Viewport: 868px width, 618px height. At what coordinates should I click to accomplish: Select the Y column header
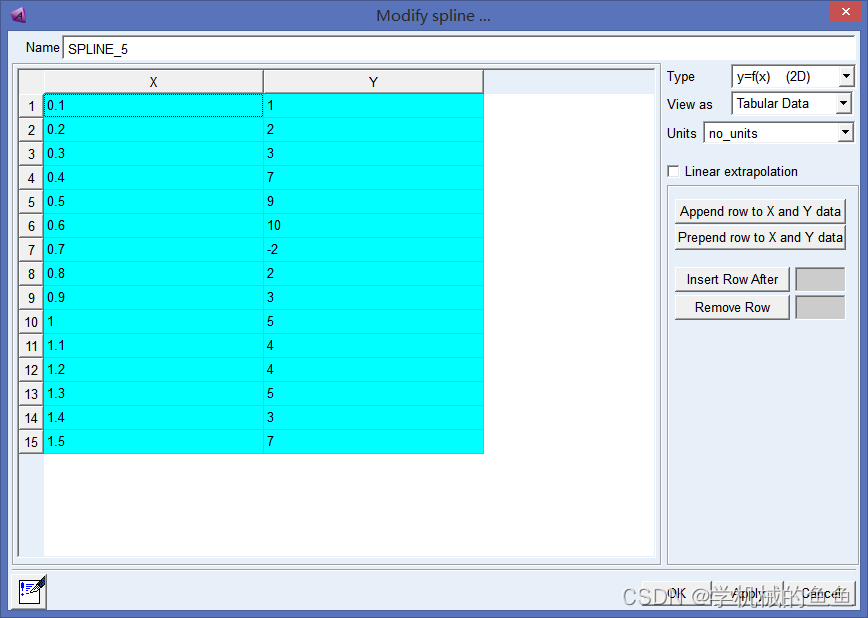[x=373, y=82]
